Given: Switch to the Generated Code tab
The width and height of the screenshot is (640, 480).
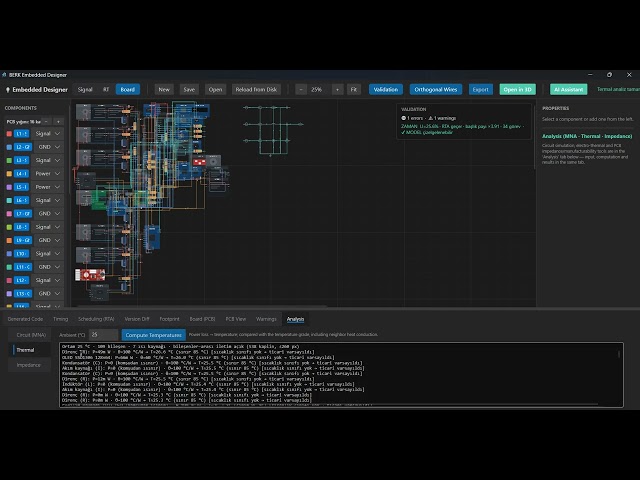Looking at the screenshot, I should 25,319.
